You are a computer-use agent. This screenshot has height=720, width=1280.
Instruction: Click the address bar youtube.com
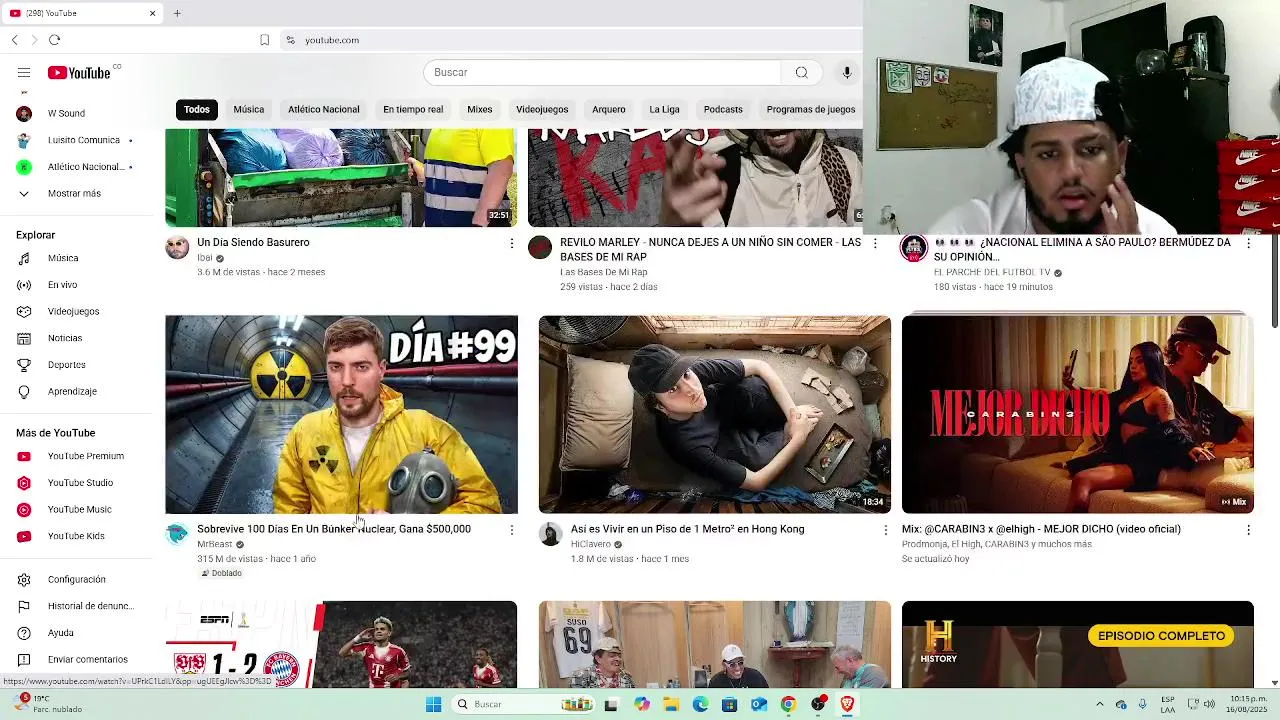[332, 40]
